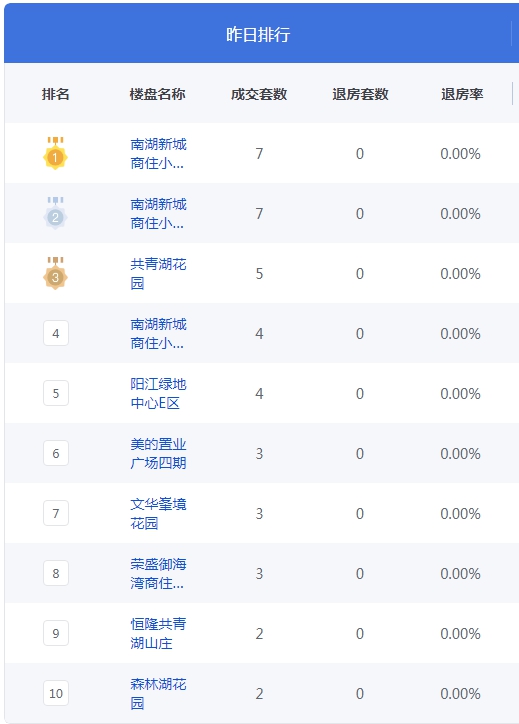
Task: Open 恒隆共青湖山庄 property link
Action: tap(158, 634)
